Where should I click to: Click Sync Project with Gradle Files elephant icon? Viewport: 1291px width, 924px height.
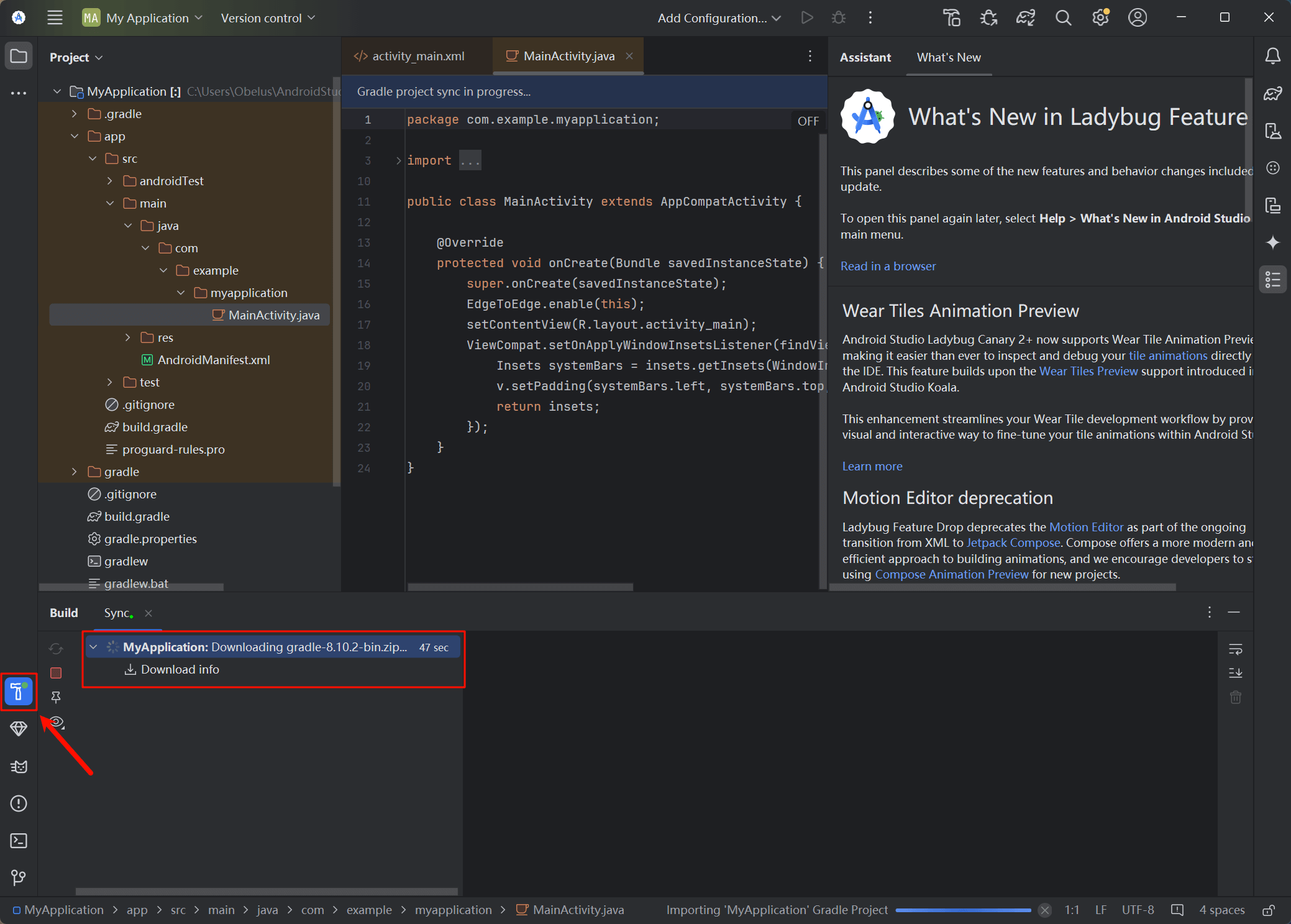pos(1026,17)
